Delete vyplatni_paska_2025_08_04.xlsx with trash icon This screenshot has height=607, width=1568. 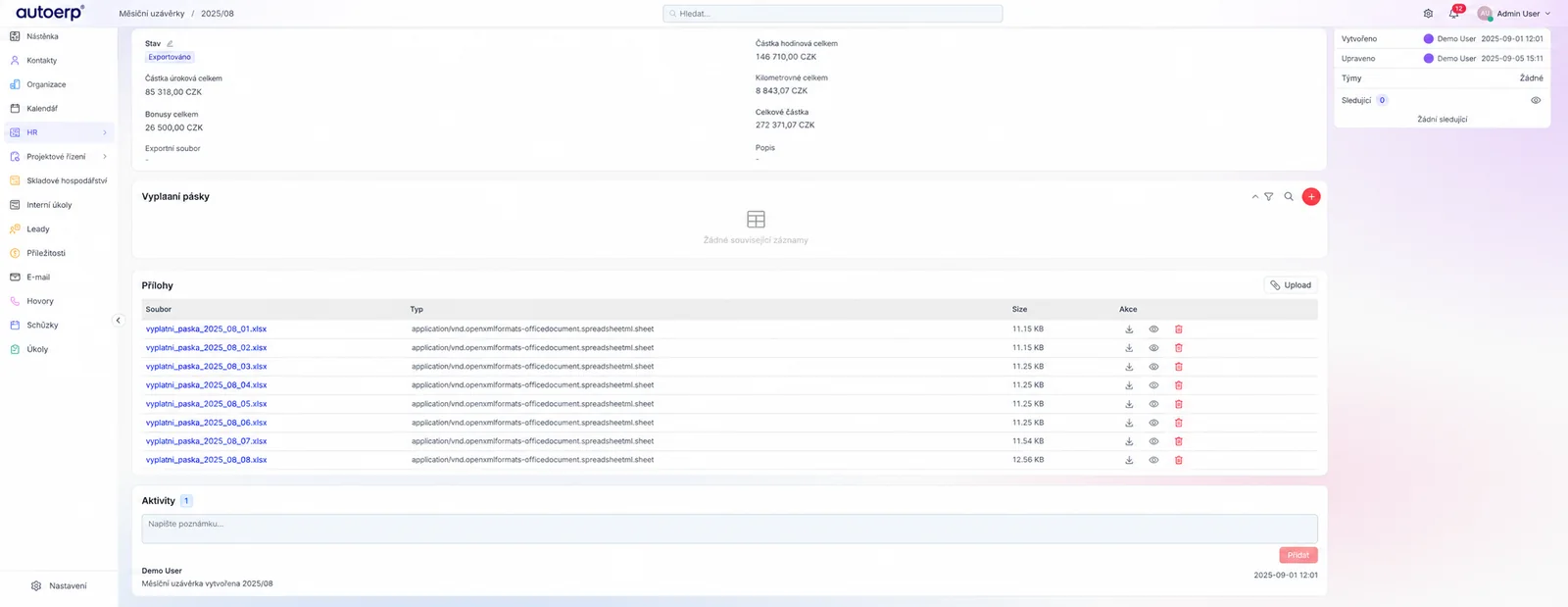click(x=1179, y=385)
